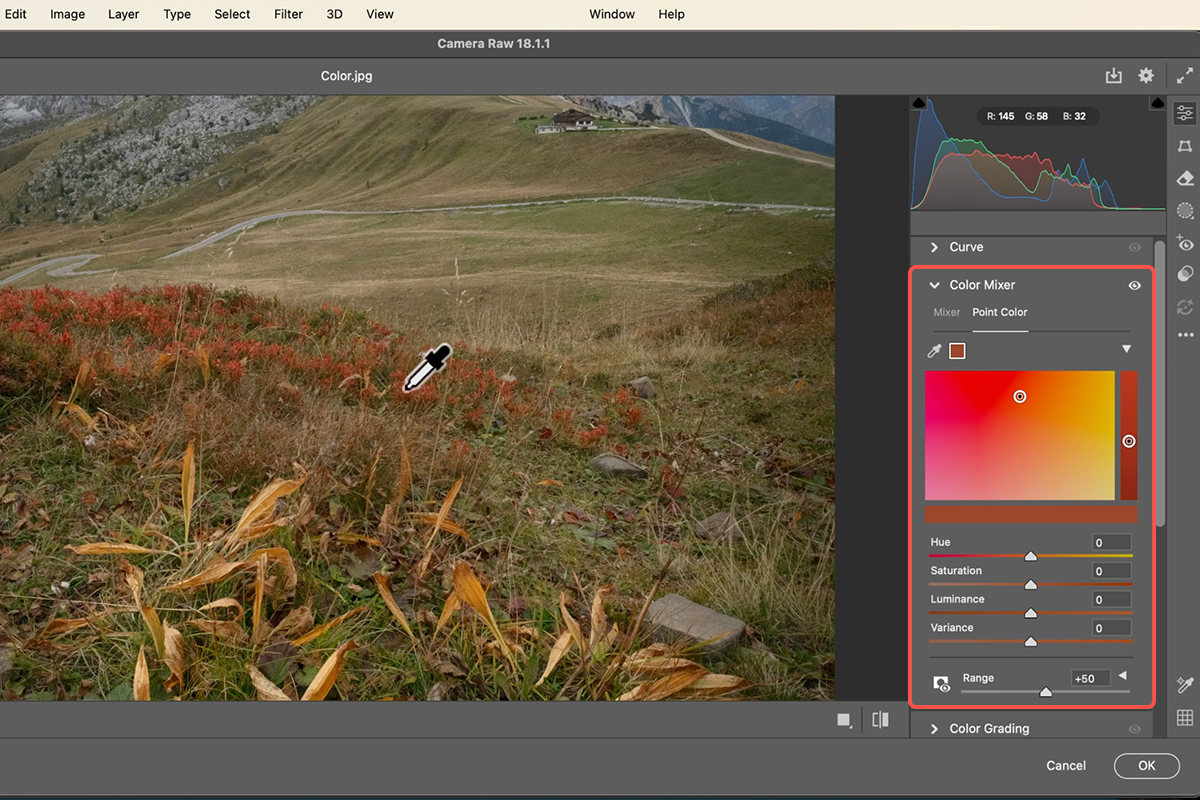Open Camera Raw preferences gear
The width and height of the screenshot is (1200, 800).
1146,76
